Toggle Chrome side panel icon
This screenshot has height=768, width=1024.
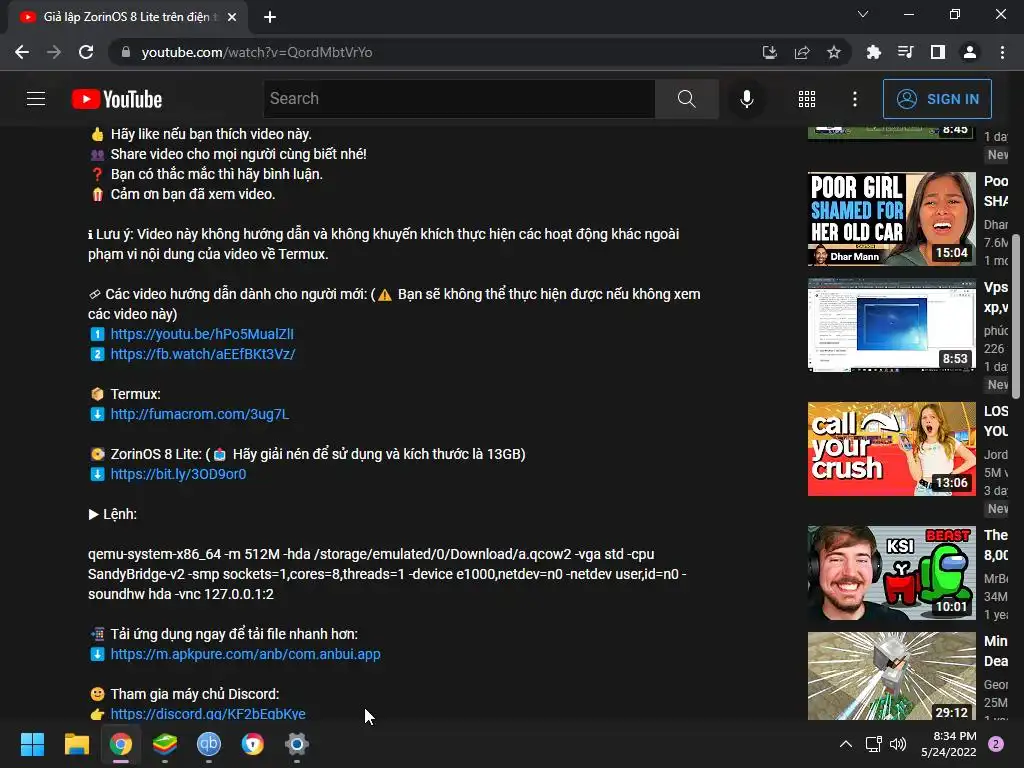tap(938, 52)
